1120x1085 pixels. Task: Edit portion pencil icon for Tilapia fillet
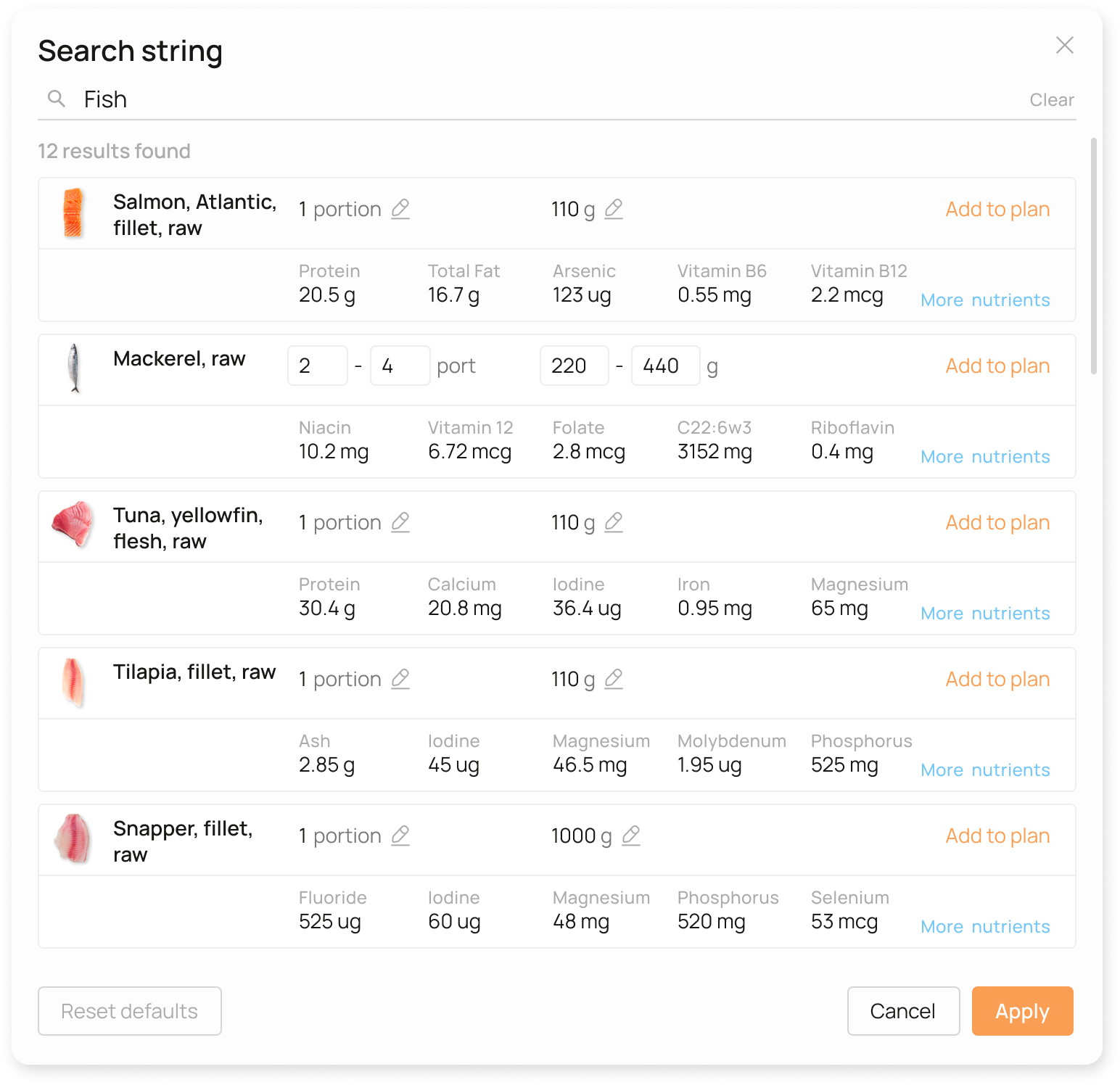(x=400, y=679)
